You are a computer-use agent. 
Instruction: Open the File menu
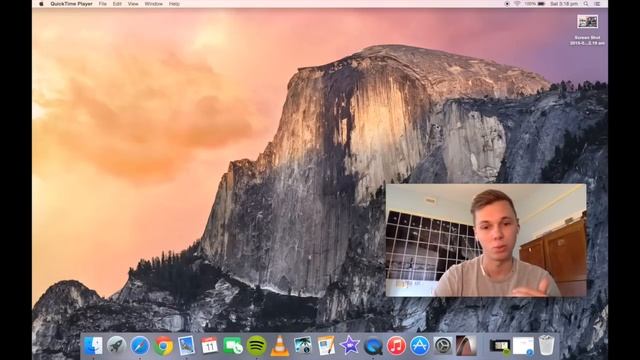pyautogui.click(x=102, y=4)
